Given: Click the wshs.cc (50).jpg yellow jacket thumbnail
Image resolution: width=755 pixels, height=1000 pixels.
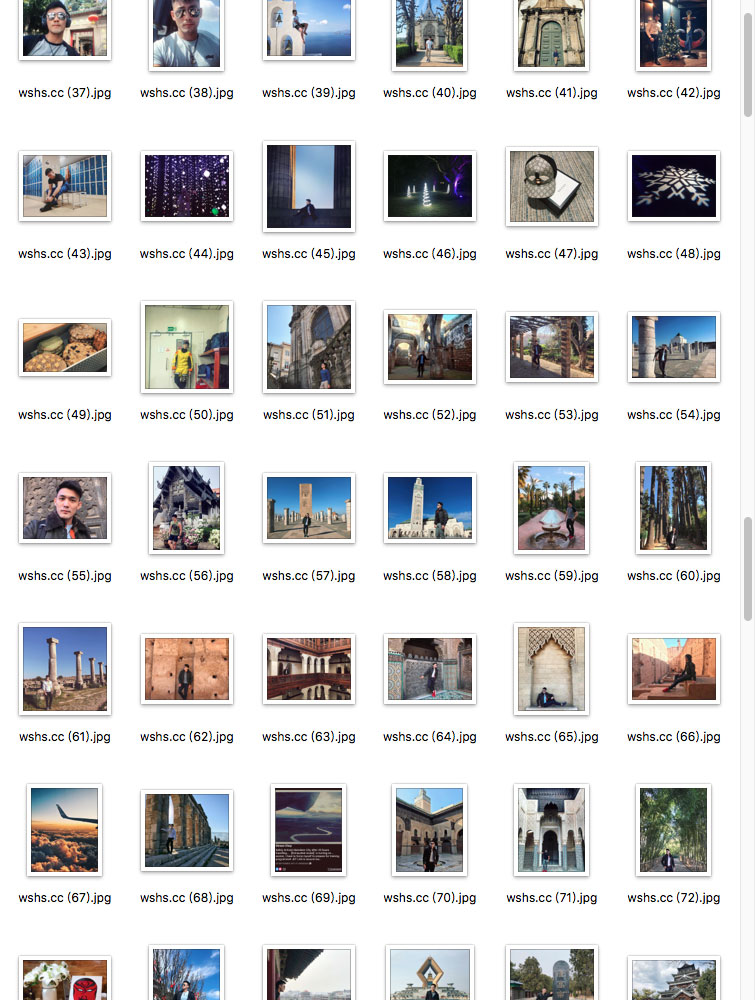Looking at the screenshot, I should [x=187, y=347].
